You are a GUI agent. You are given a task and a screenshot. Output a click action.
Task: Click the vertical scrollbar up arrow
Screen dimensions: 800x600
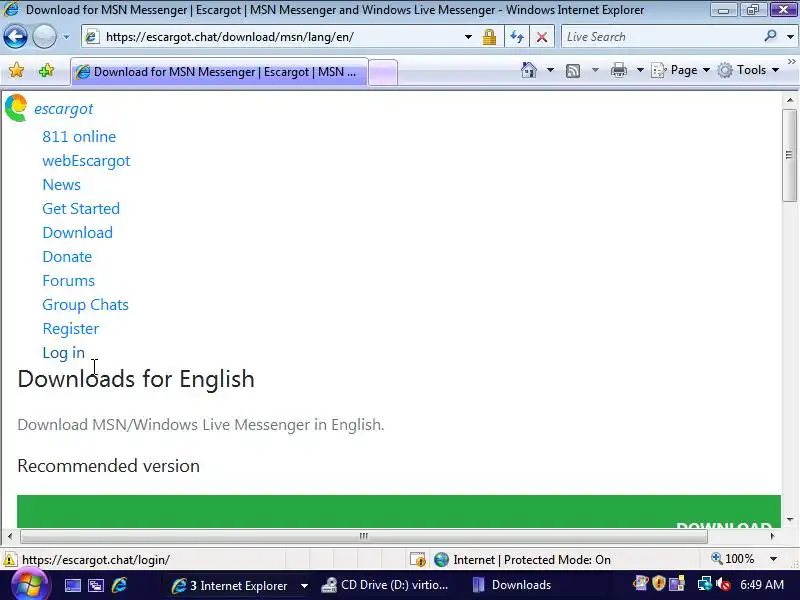tap(789, 100)
